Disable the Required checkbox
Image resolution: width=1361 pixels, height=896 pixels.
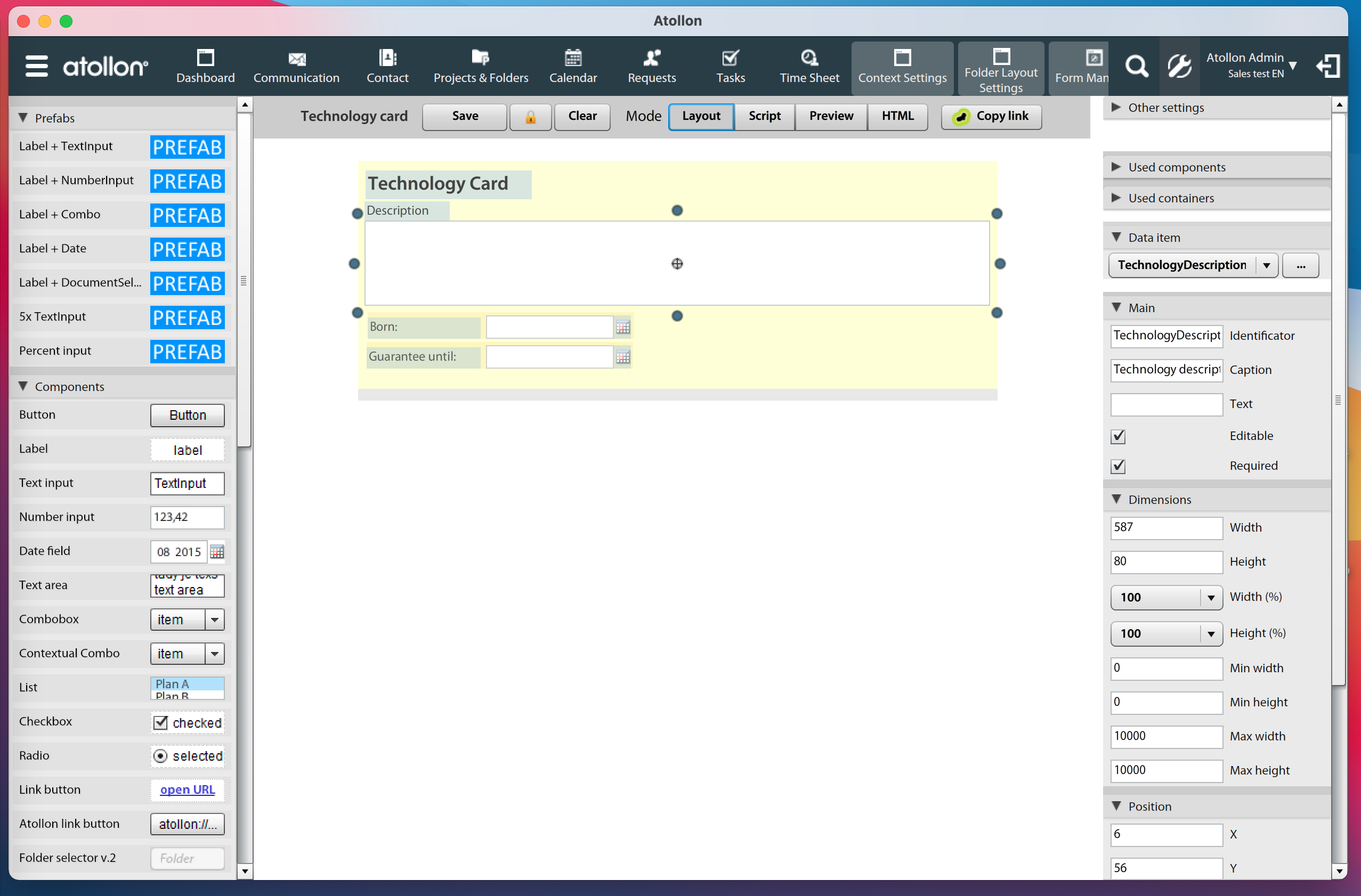click(x=1119, y=466)
